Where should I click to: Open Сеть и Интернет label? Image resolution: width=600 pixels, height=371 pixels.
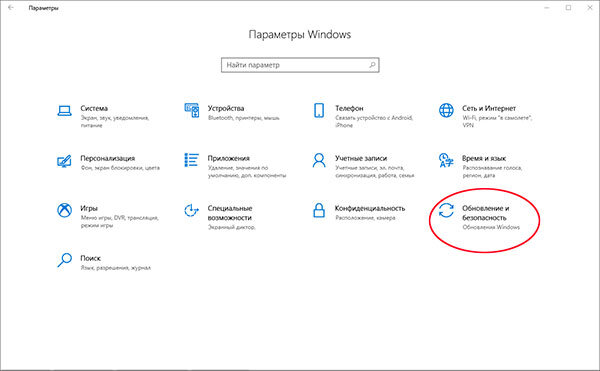click(x=489, y=108)
